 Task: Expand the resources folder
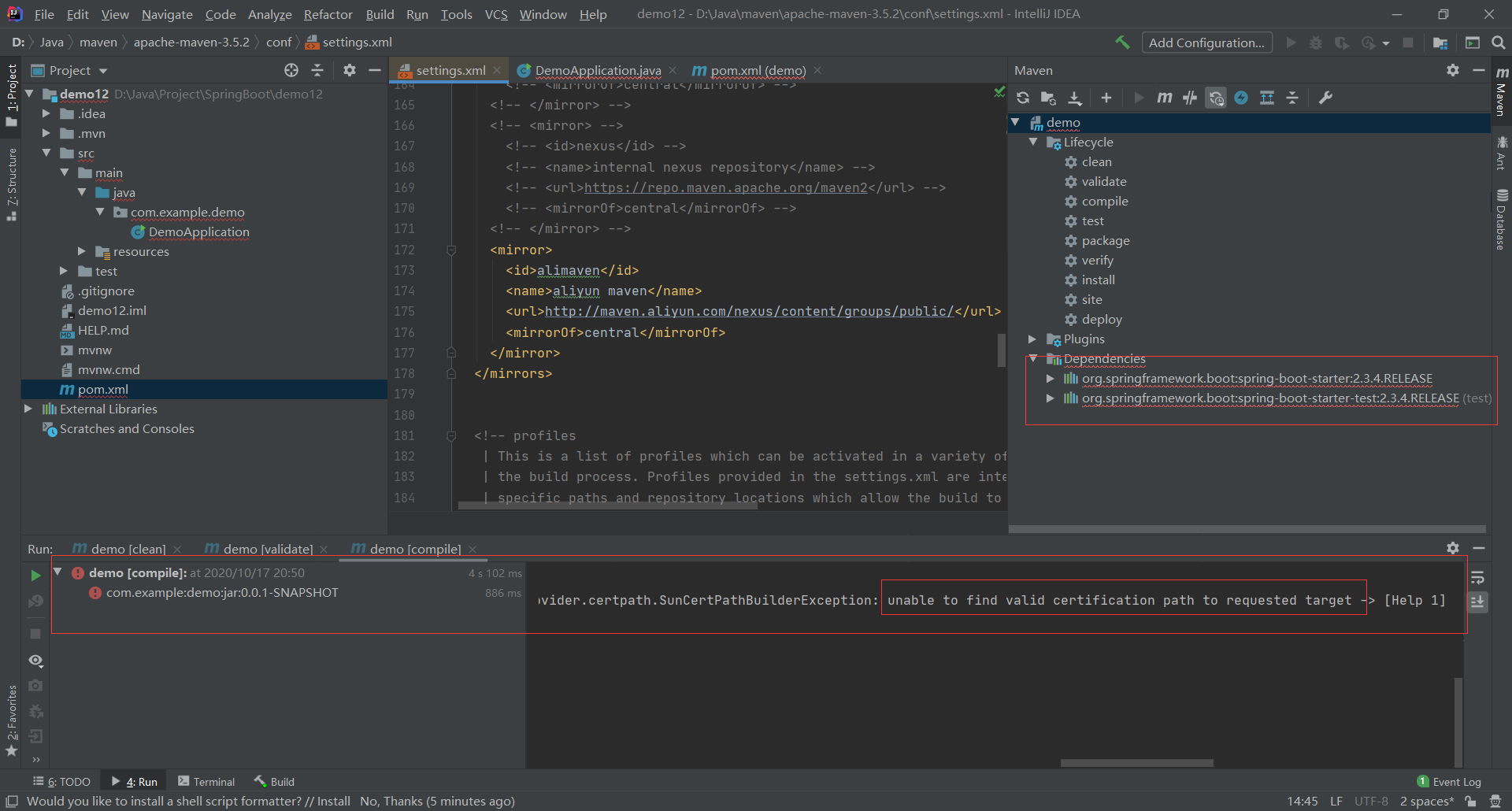coord(81,251)
